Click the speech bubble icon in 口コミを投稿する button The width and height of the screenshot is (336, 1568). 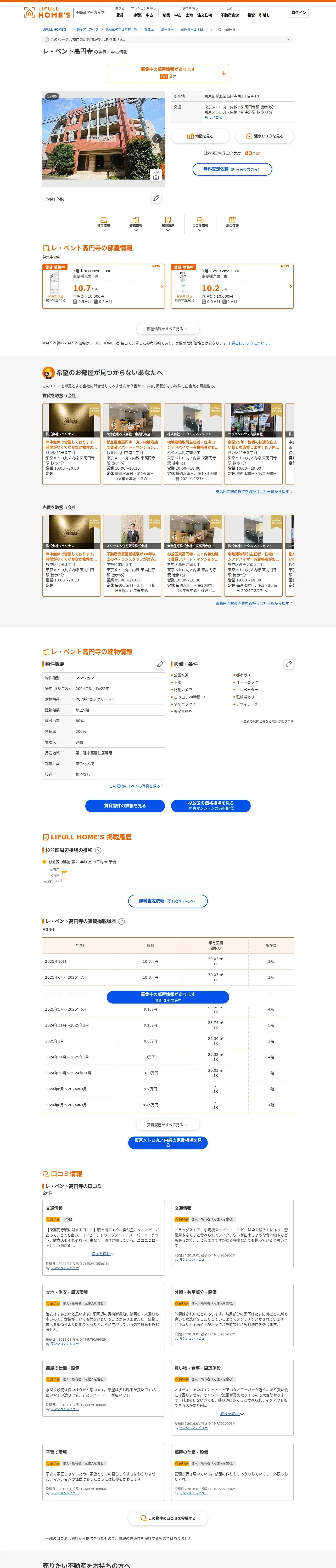[x=143, y=1518]
